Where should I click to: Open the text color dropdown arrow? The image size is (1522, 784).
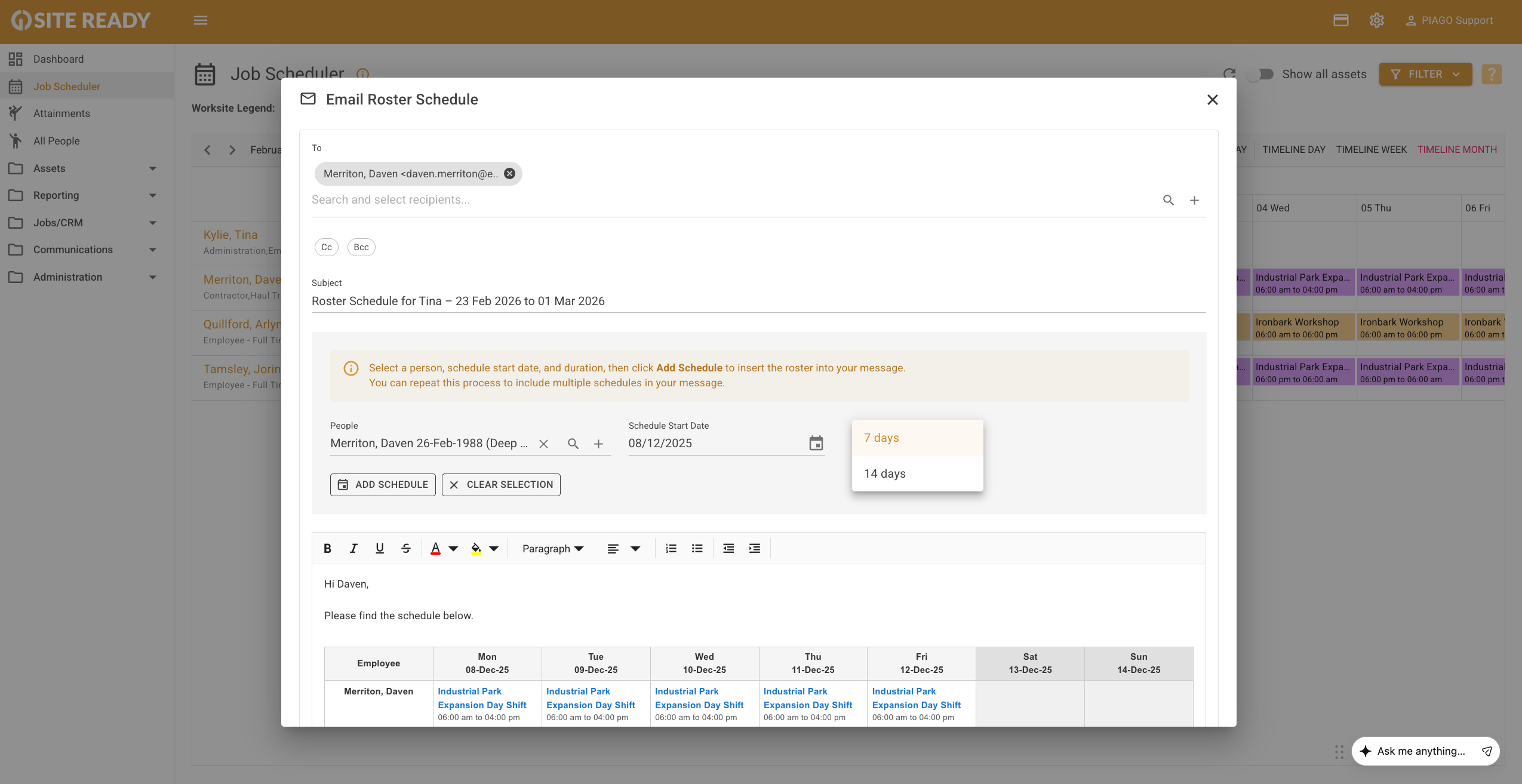click(453, 549)
